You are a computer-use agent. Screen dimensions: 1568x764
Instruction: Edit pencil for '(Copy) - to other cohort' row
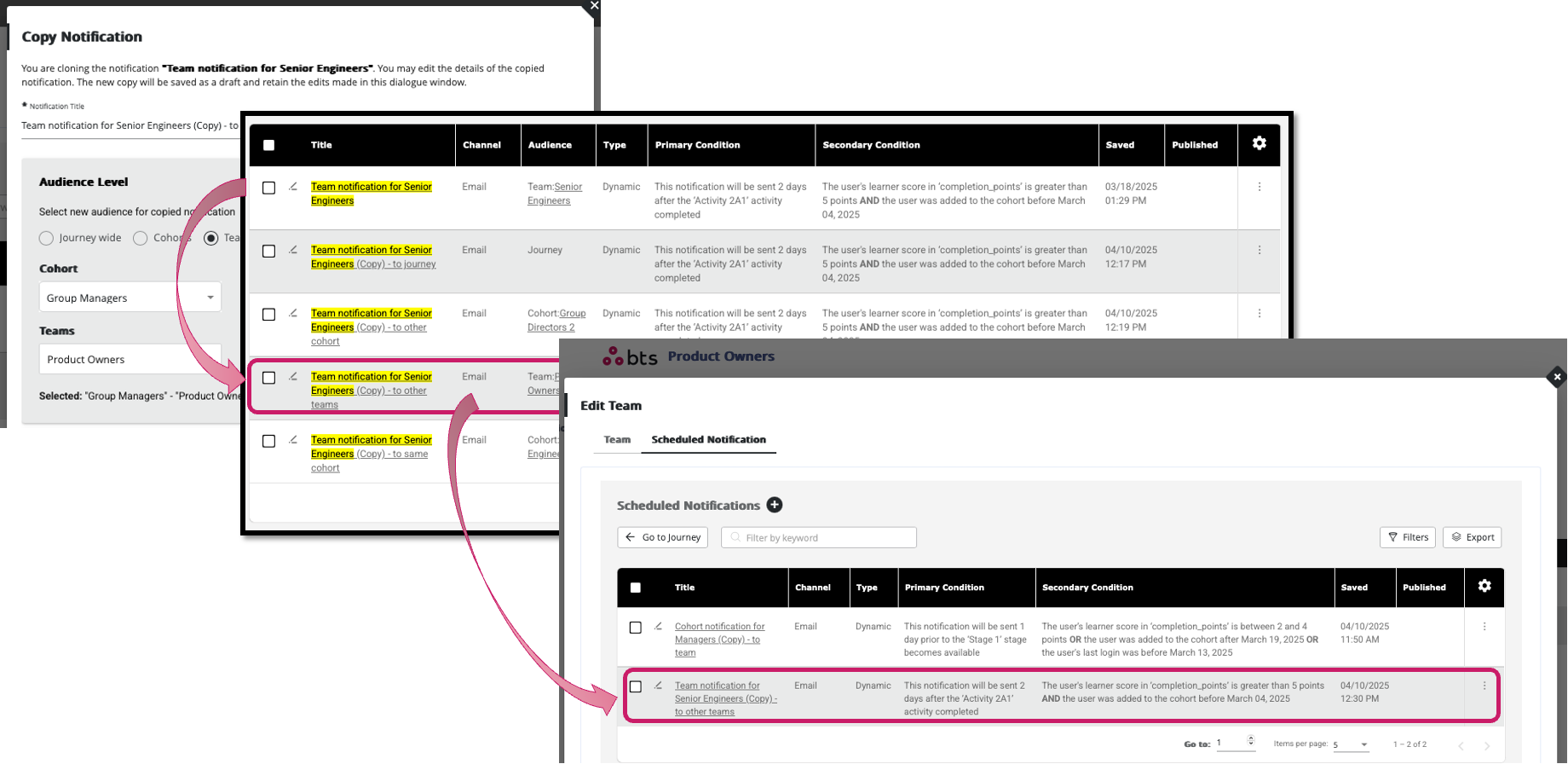point(293,313)
